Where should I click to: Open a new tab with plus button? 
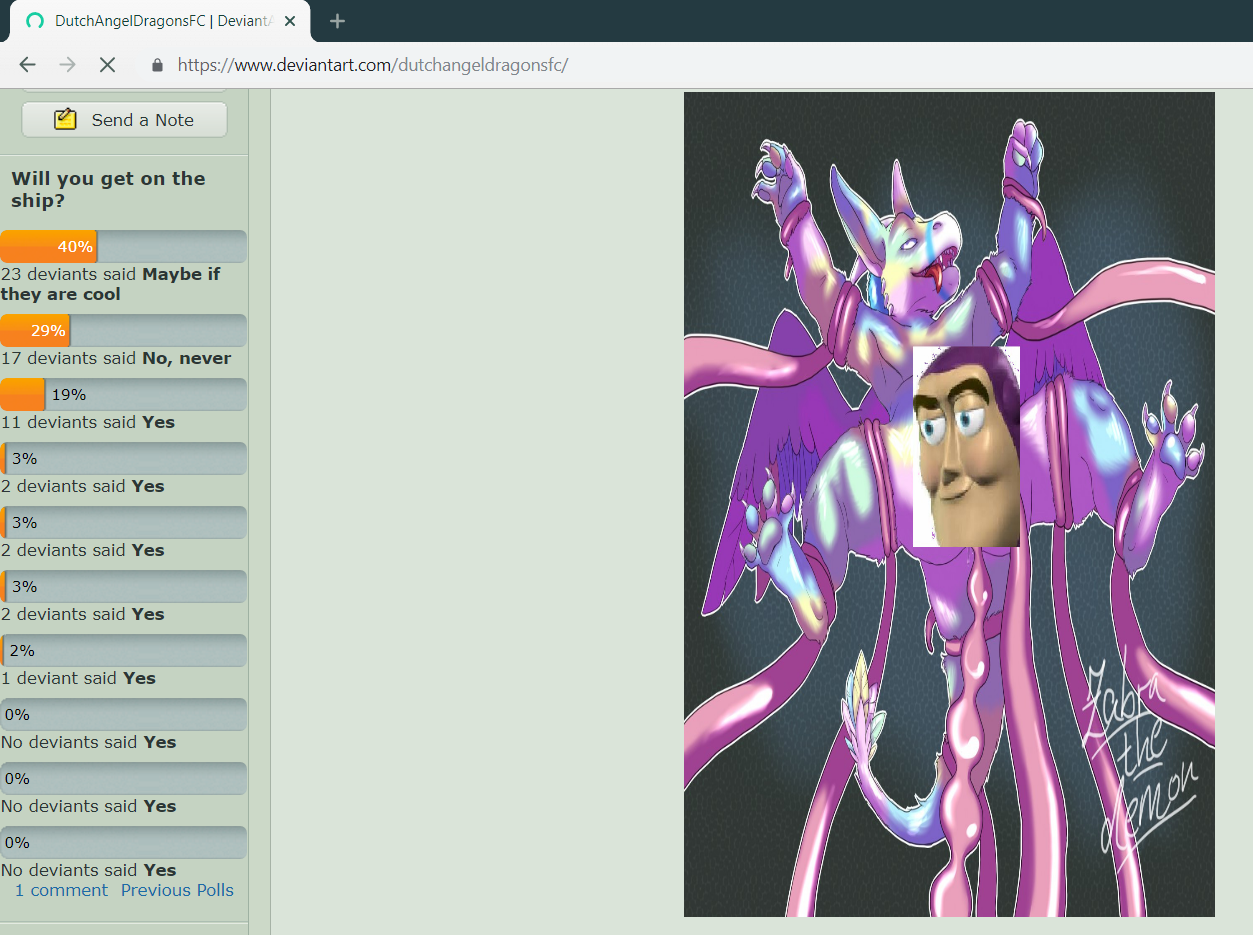click(x=337, y=21)
